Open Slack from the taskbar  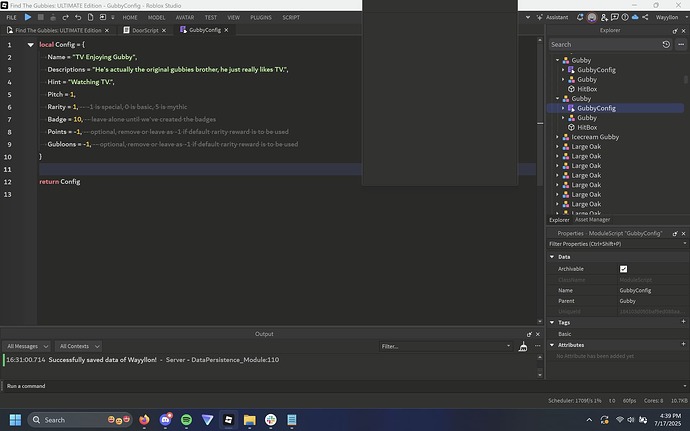[271, 420]
